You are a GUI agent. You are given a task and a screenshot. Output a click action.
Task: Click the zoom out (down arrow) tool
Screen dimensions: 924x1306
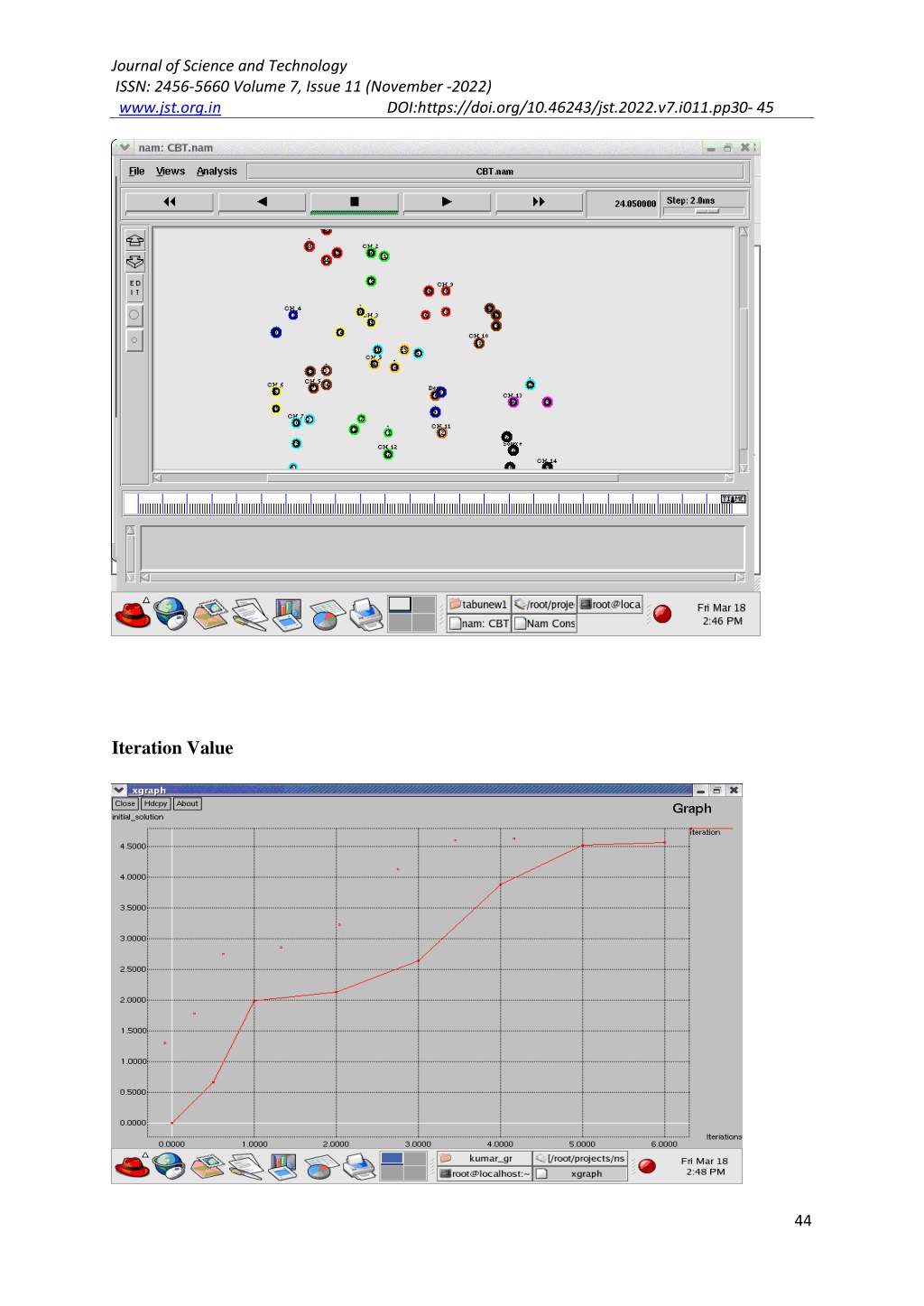[x=134, y=262]
